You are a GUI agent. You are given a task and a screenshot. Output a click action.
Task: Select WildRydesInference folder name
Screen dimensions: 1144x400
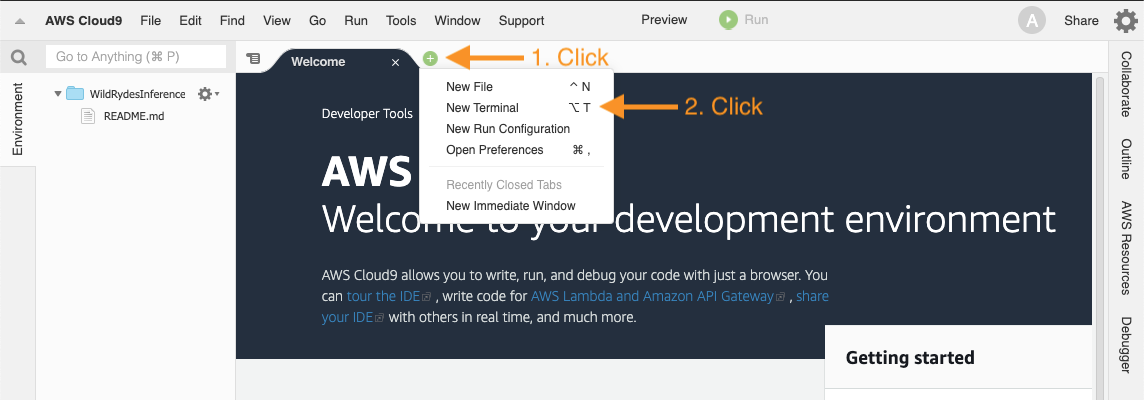137,93
